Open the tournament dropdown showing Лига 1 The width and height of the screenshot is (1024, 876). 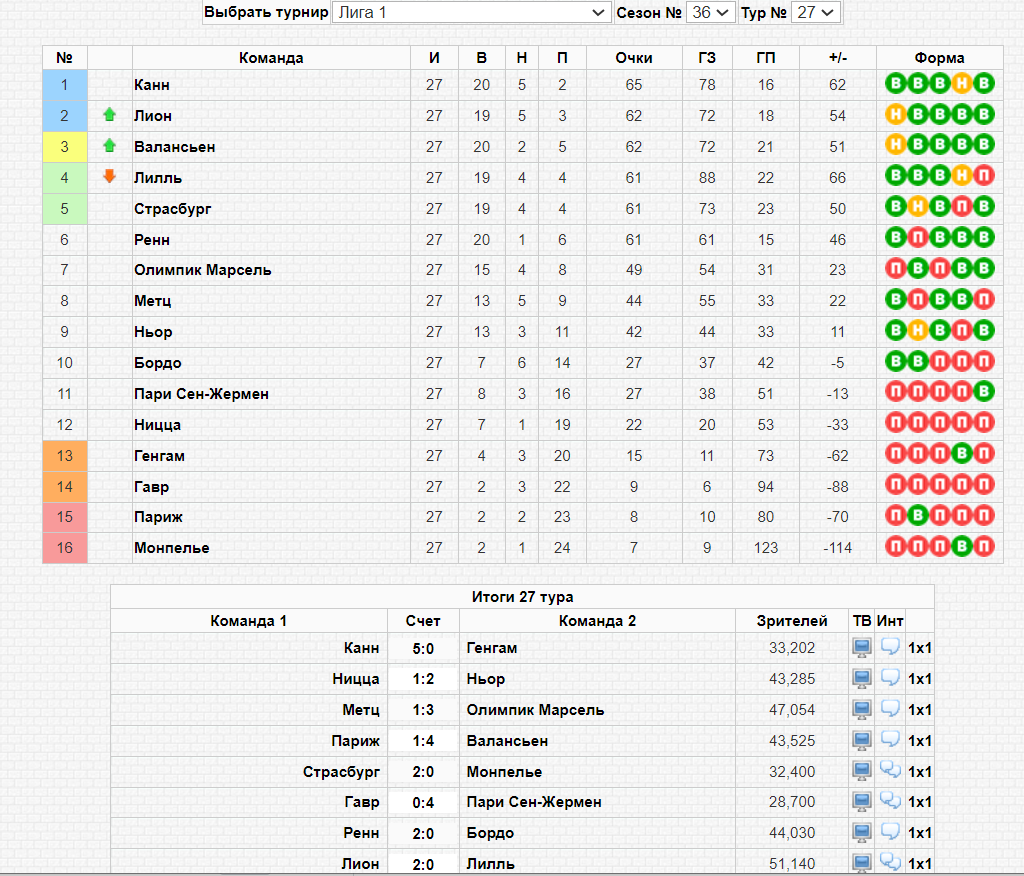coord(471,12)
